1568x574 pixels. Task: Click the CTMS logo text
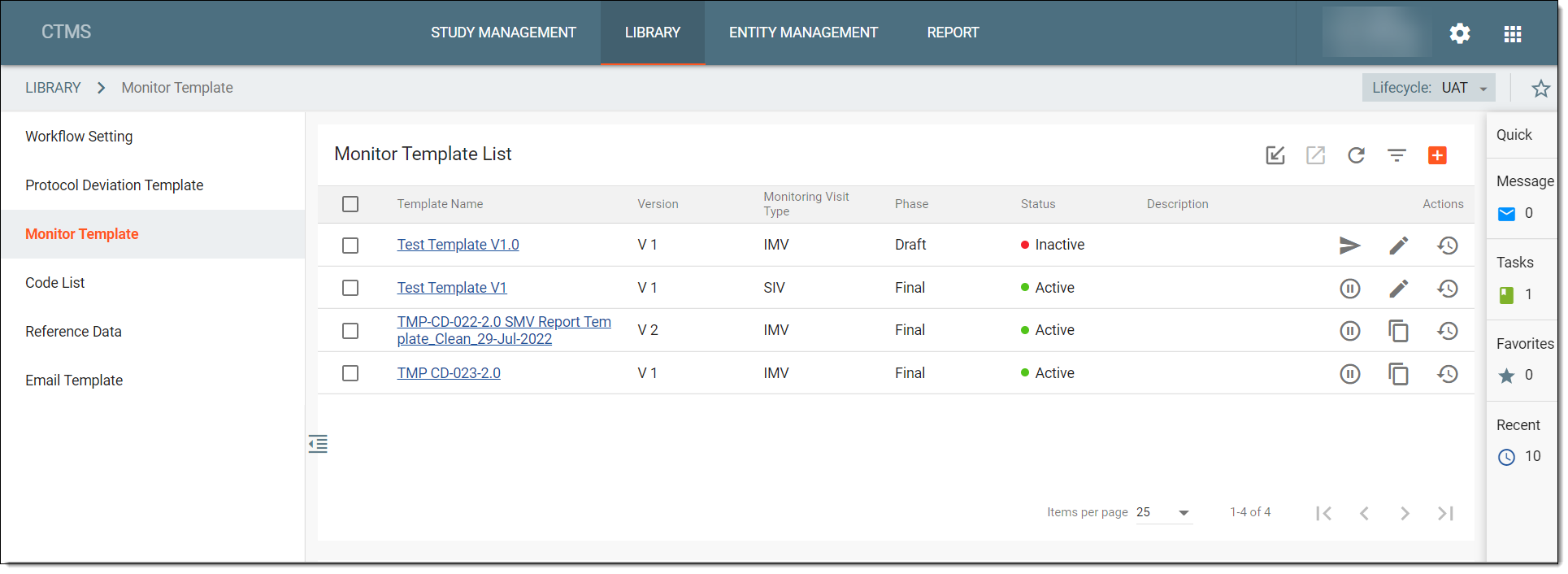point(67,32)
